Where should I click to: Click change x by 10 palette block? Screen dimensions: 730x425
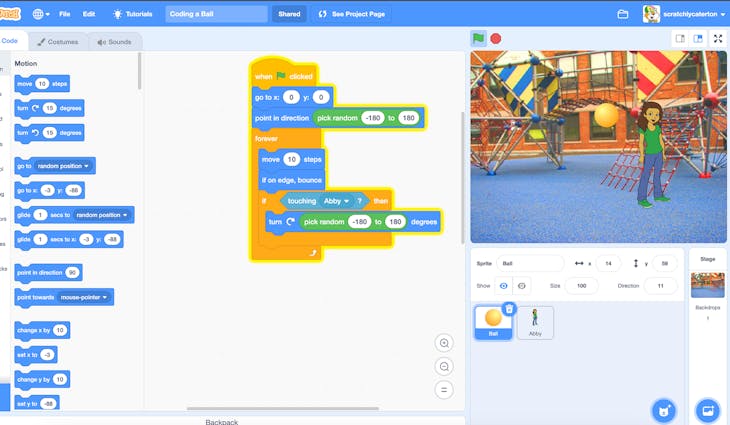click(42, 330)
